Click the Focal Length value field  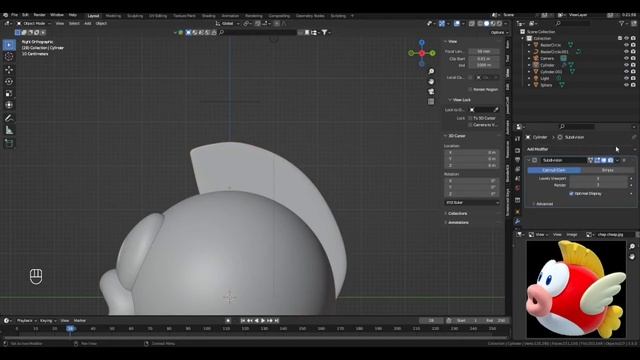tap(484, 52)
